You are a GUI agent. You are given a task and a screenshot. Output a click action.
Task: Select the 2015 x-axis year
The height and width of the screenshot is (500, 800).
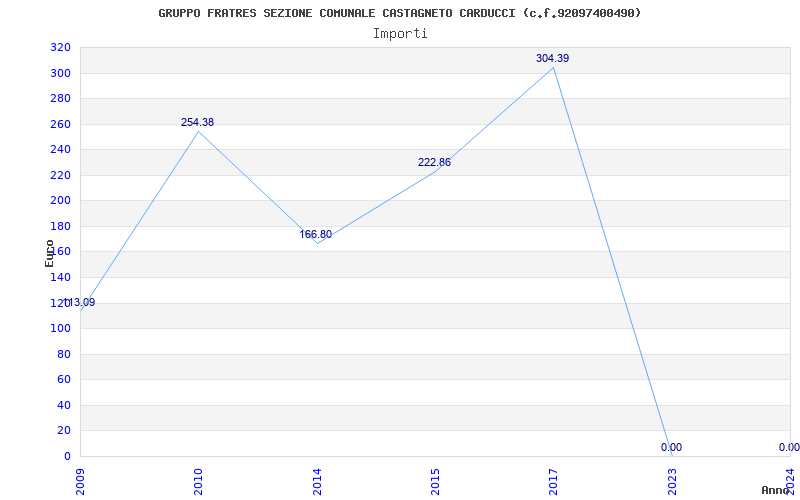click(435, 482)
